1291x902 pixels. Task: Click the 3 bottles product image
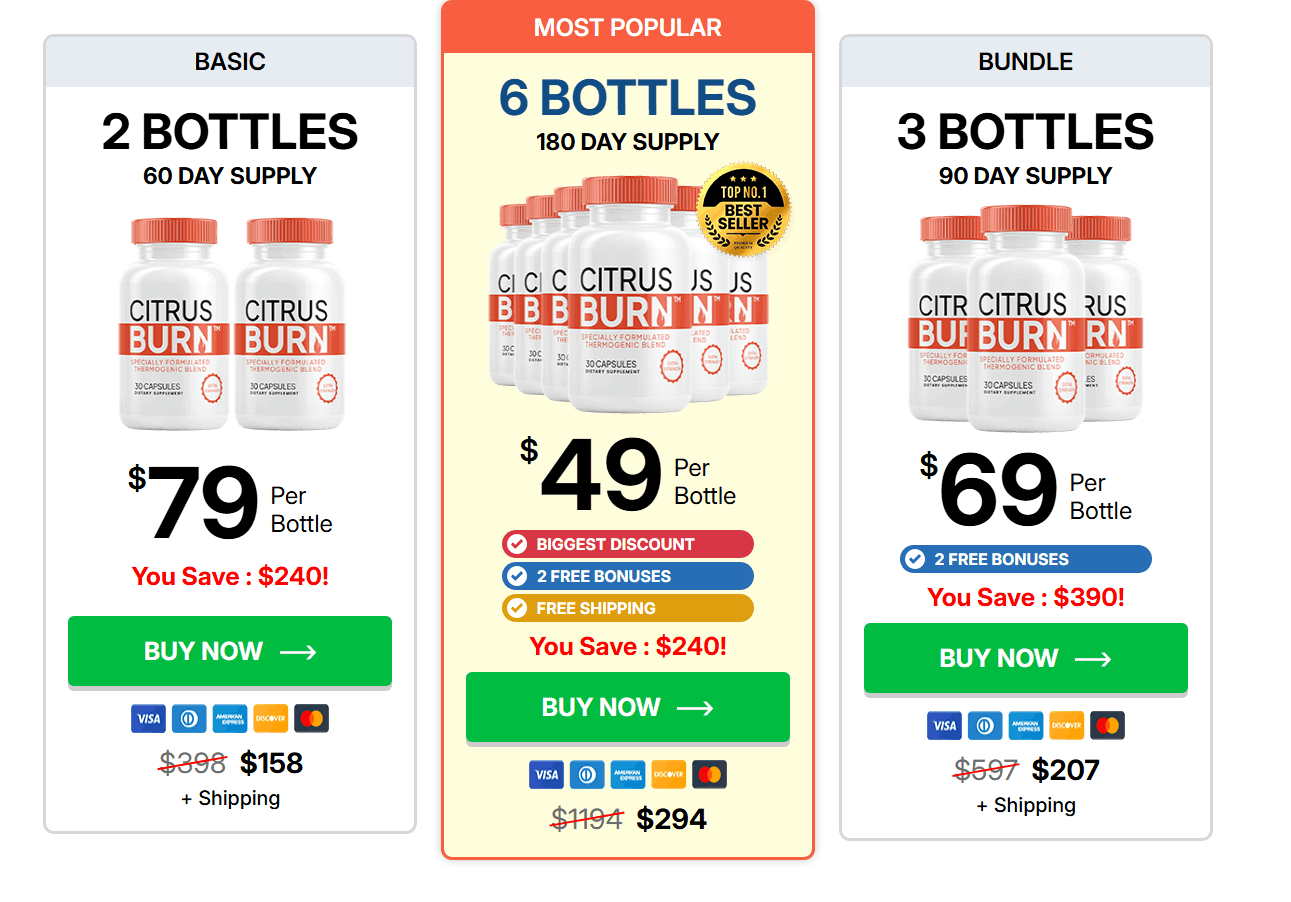pos(1026,317)
